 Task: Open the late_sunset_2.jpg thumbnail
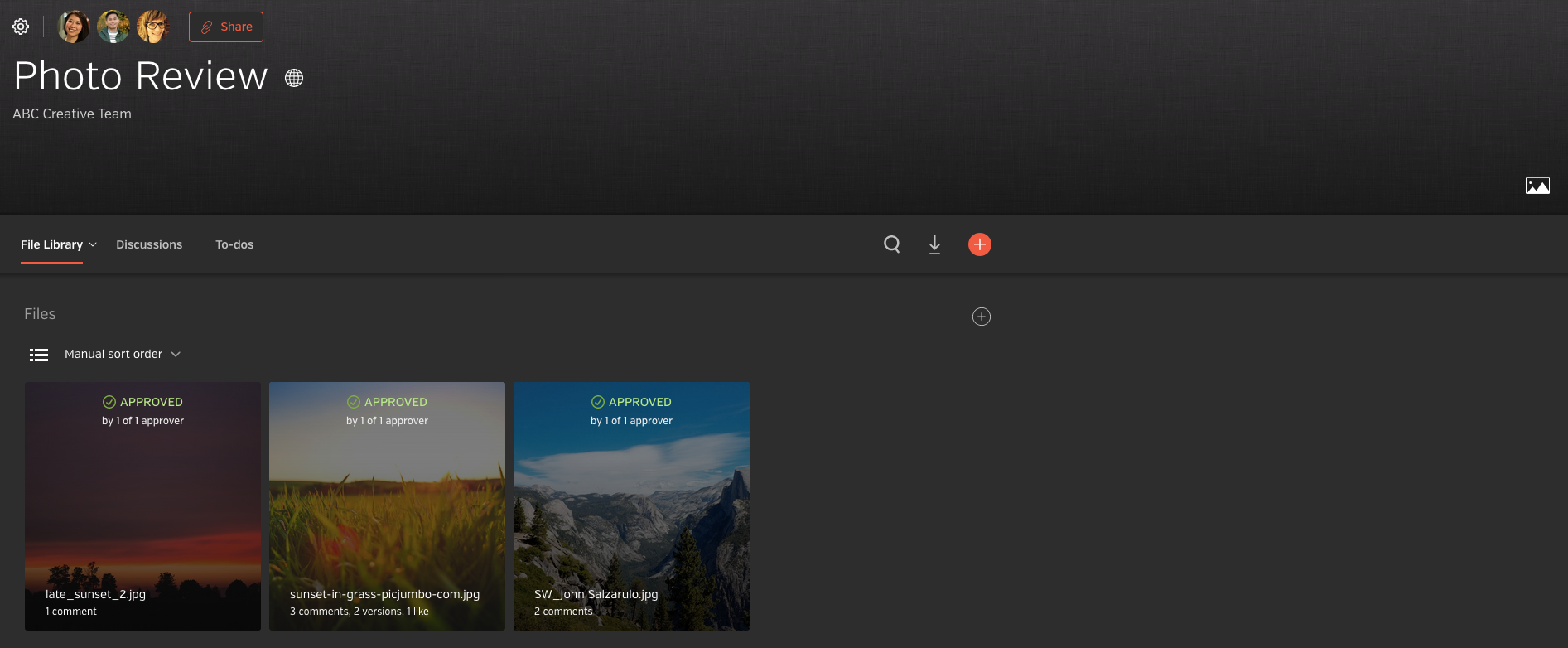click(x=142, y=505)
